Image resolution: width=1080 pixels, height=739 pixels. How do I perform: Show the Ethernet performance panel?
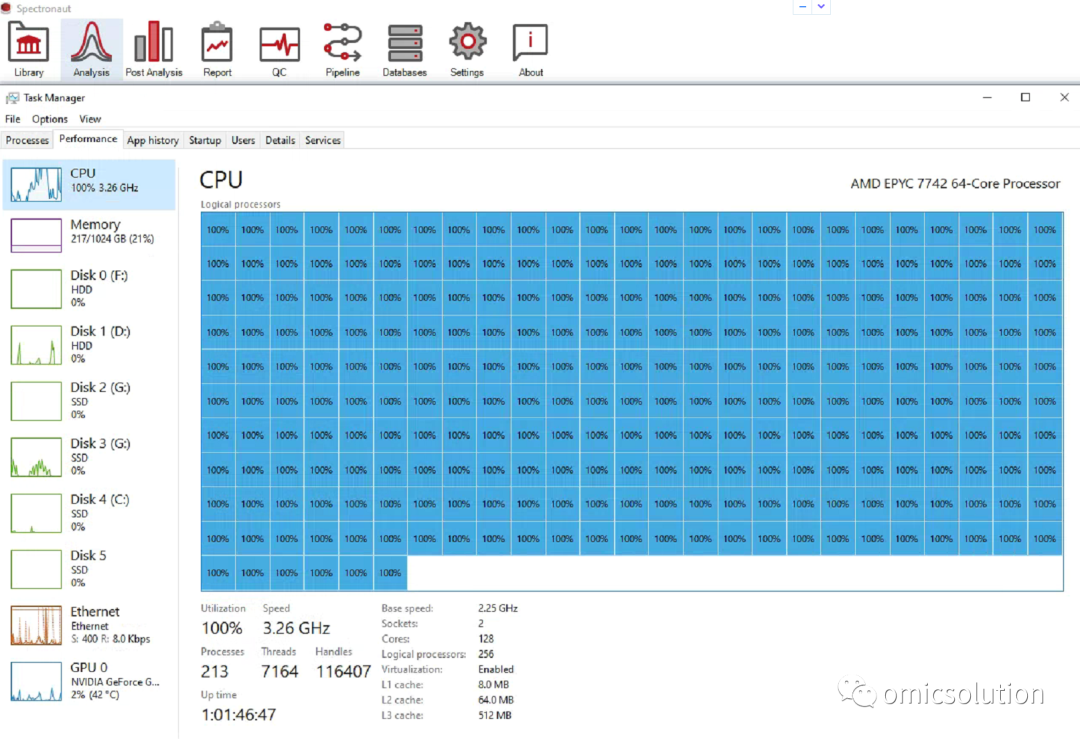[x=90, y=625]
